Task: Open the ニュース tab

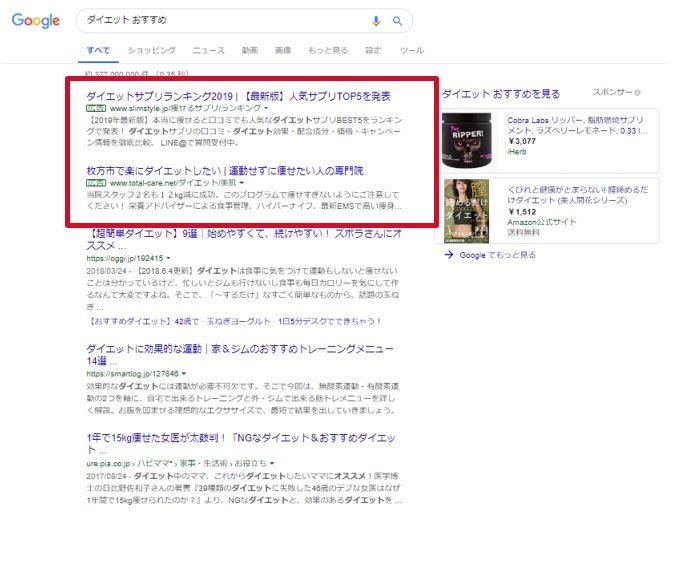Action: click(208, 50)
